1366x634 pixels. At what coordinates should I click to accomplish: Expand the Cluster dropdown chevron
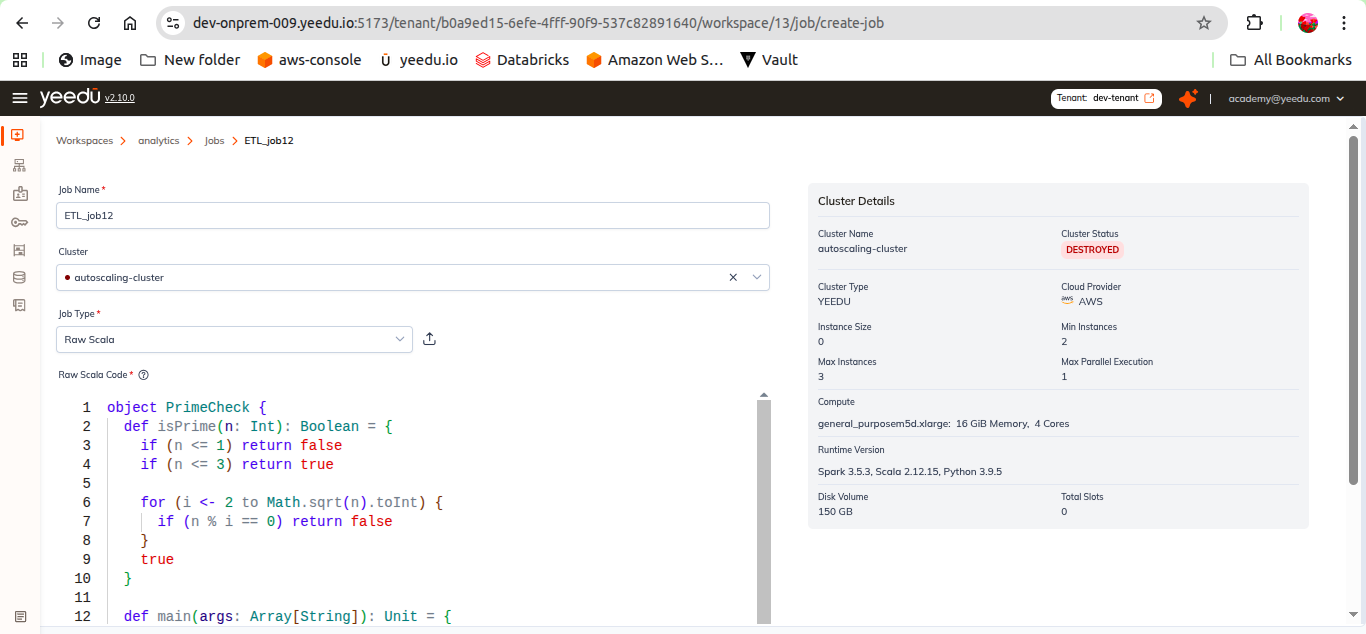coord(756,277)
